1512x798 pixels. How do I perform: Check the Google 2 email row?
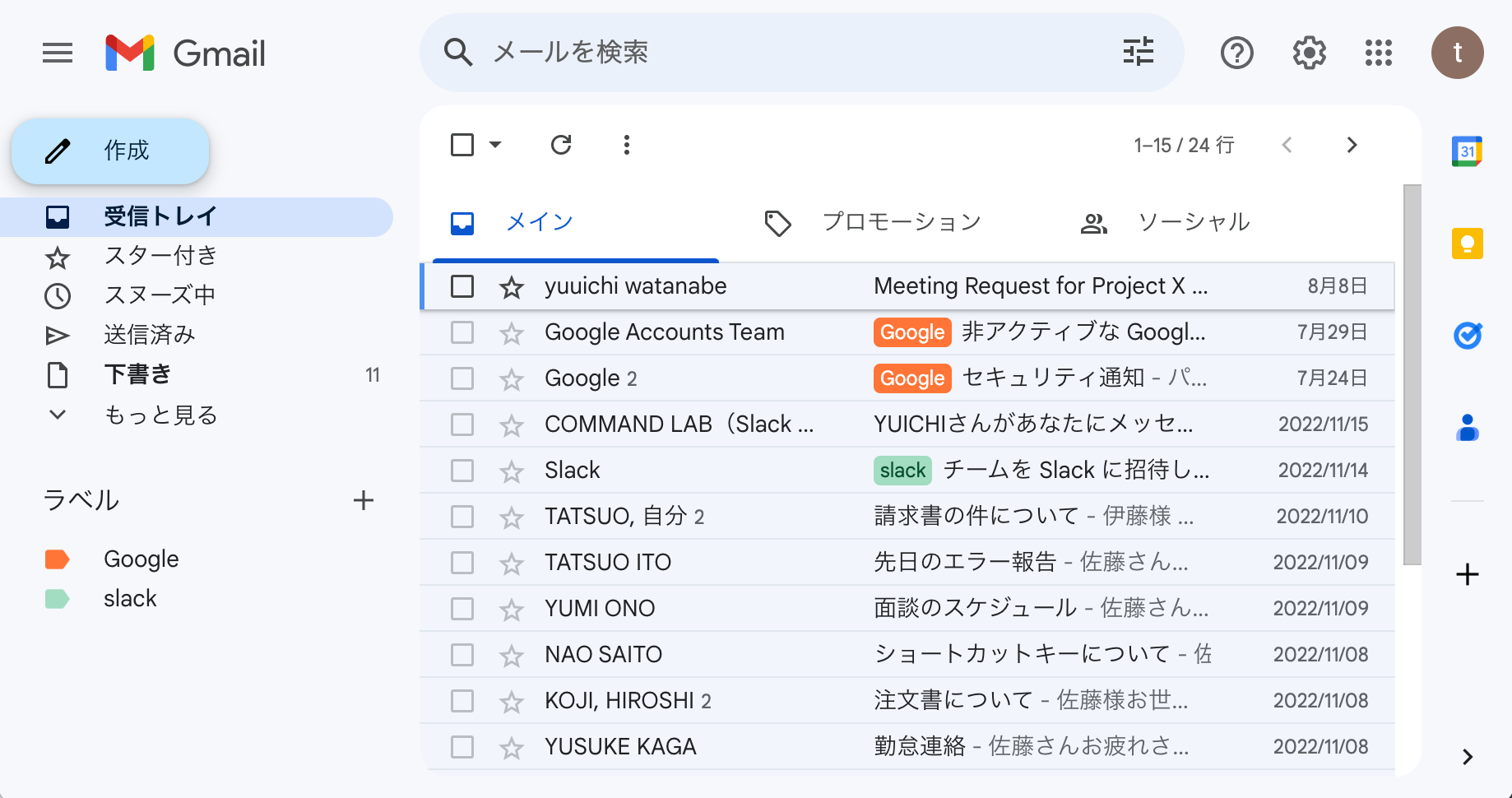tap(462, 378)
